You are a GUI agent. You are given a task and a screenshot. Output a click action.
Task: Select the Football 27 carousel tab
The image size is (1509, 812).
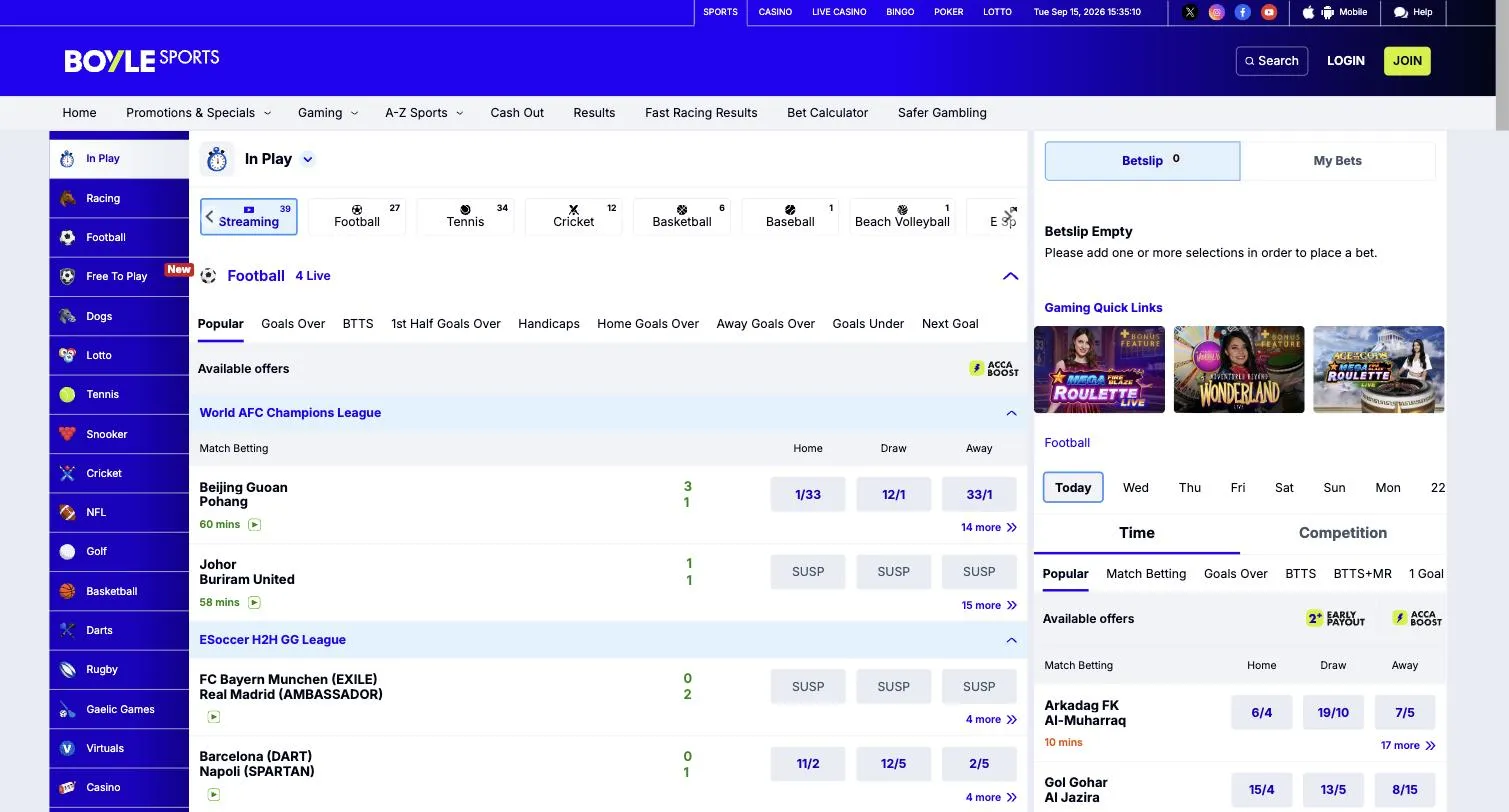(x=357, y=216)
